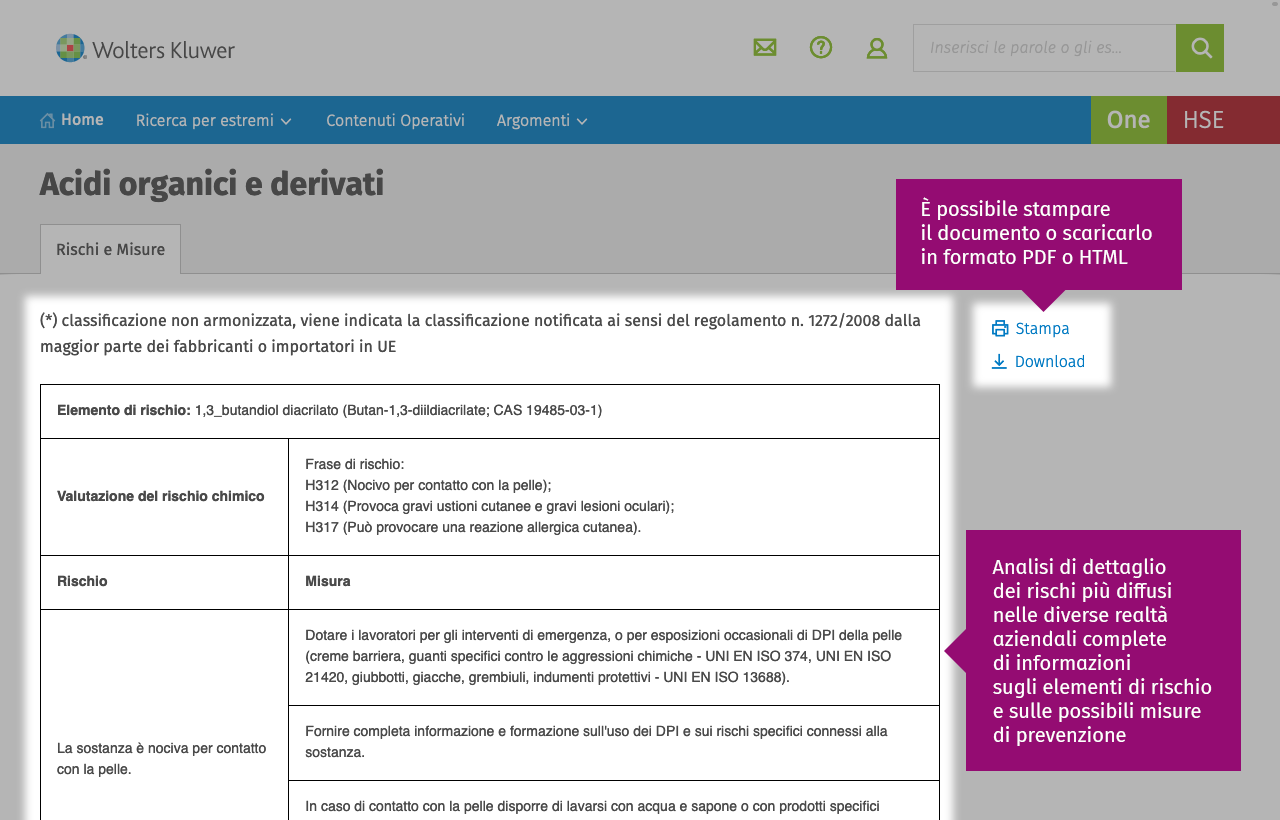Click the H314 risk phrase line

click(490, 506)
